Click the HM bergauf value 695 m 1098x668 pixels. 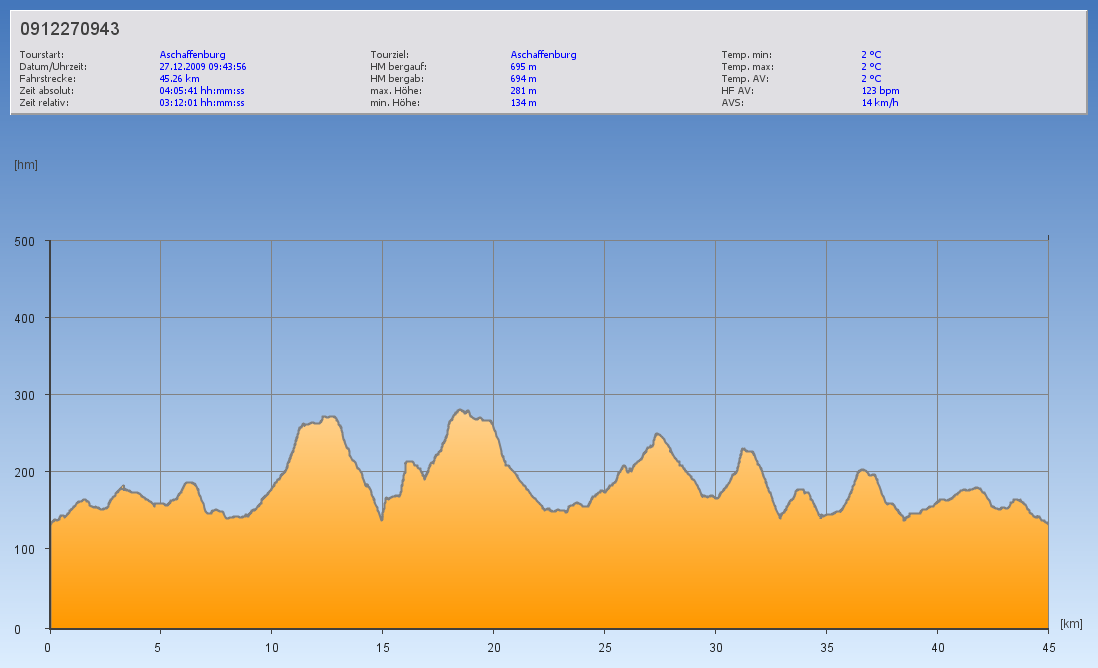click(524, 67)
